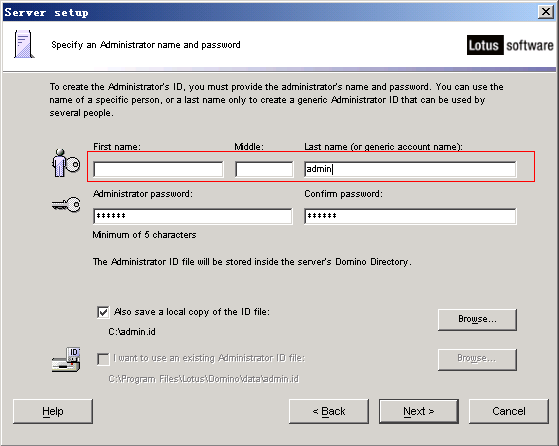Go Back to the previous setup step
Image resolution: width=559 pixels, height=446 pixels.
[x=329, y=411]
